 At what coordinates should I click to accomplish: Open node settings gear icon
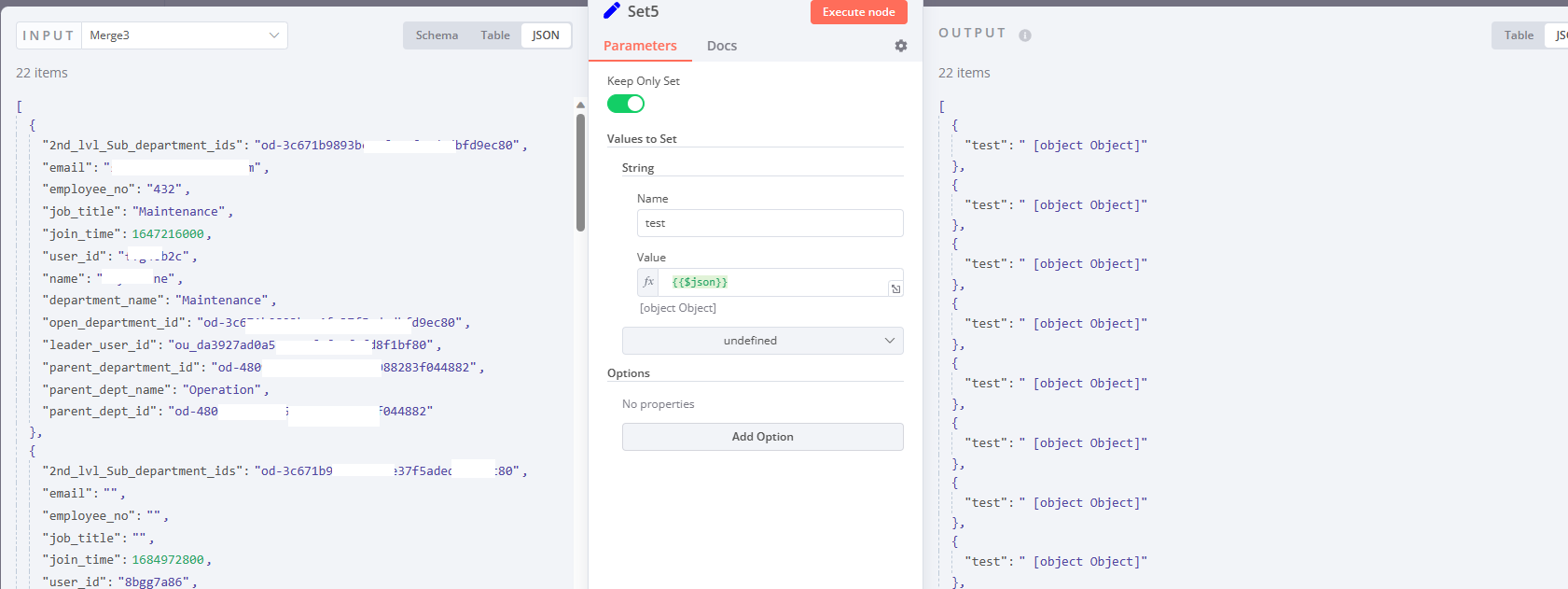901,46
